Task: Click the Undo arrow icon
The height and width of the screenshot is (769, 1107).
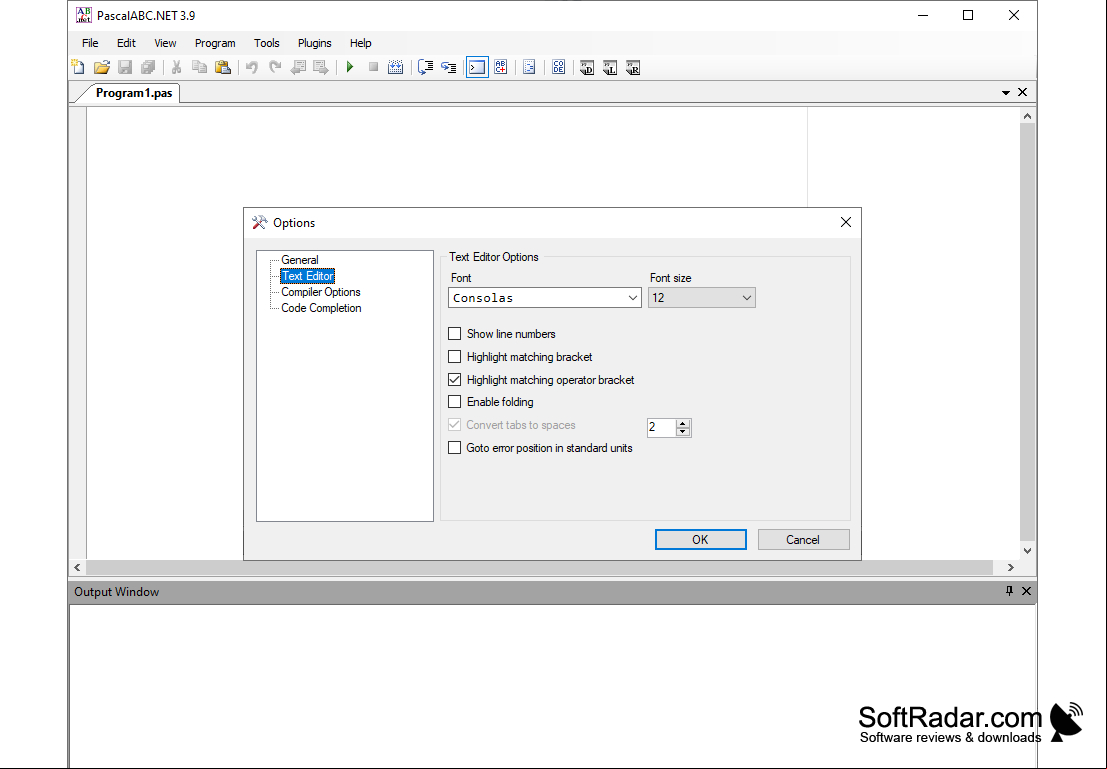Action: click(x=252, y=67)
